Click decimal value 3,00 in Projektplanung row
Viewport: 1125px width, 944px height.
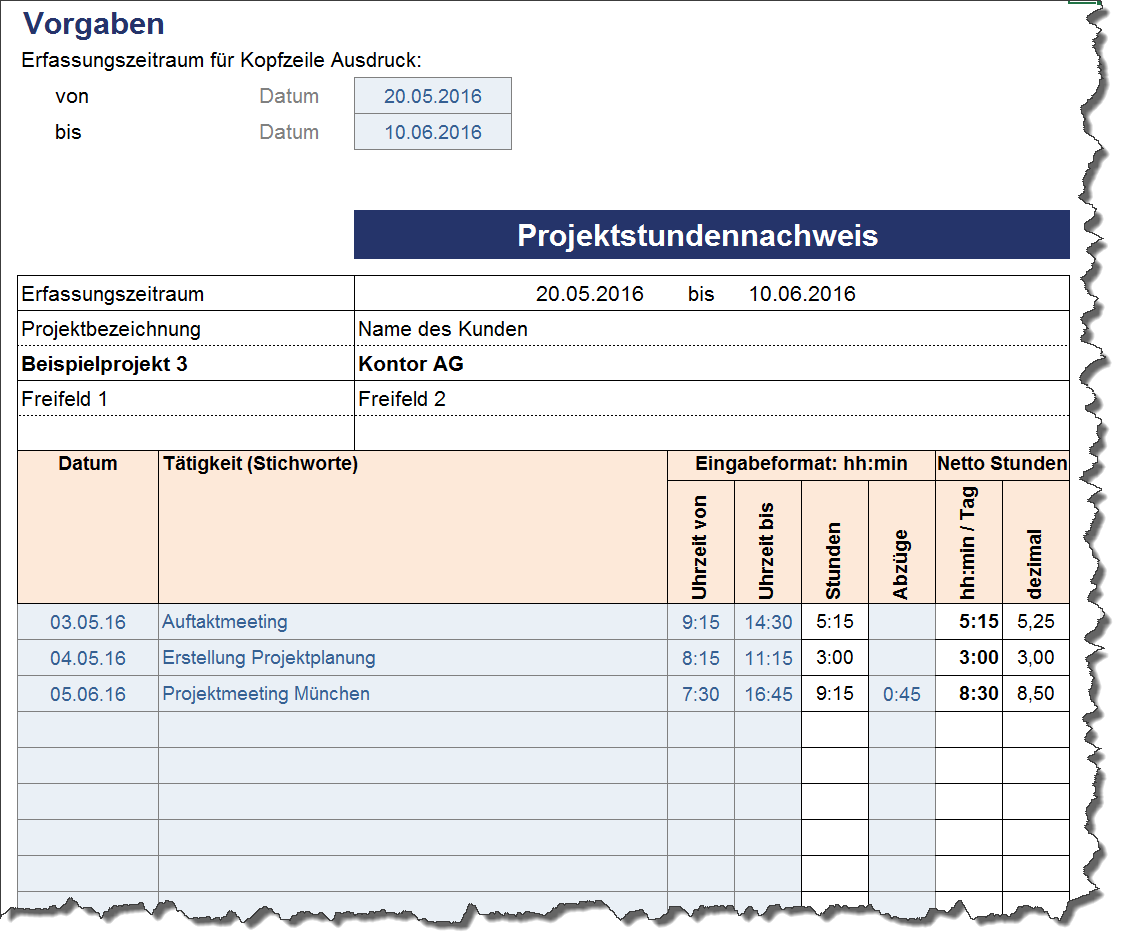(x=1036, y=657)
